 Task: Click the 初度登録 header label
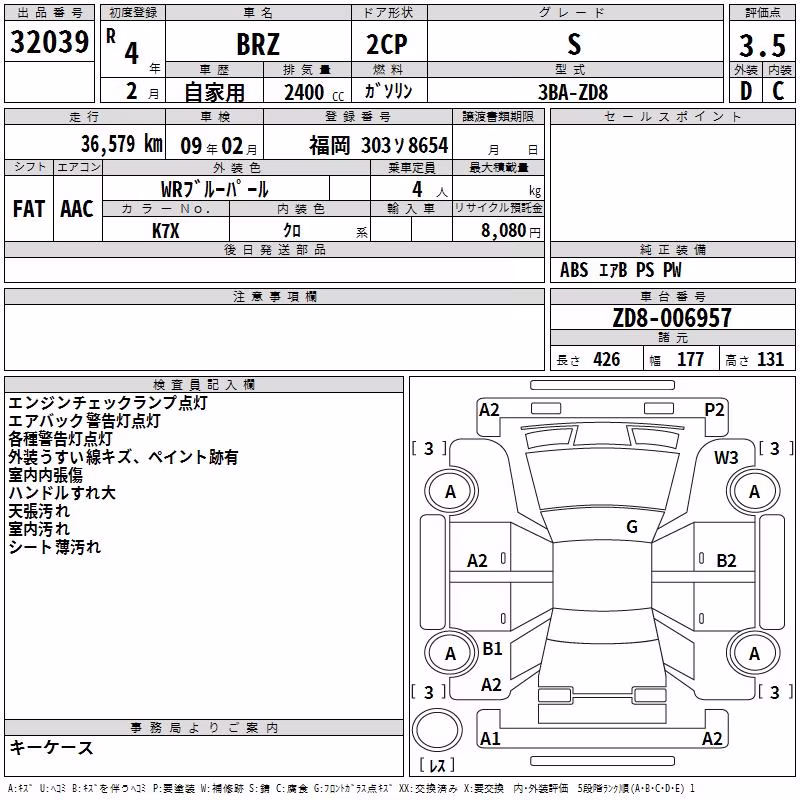point(133,13)
